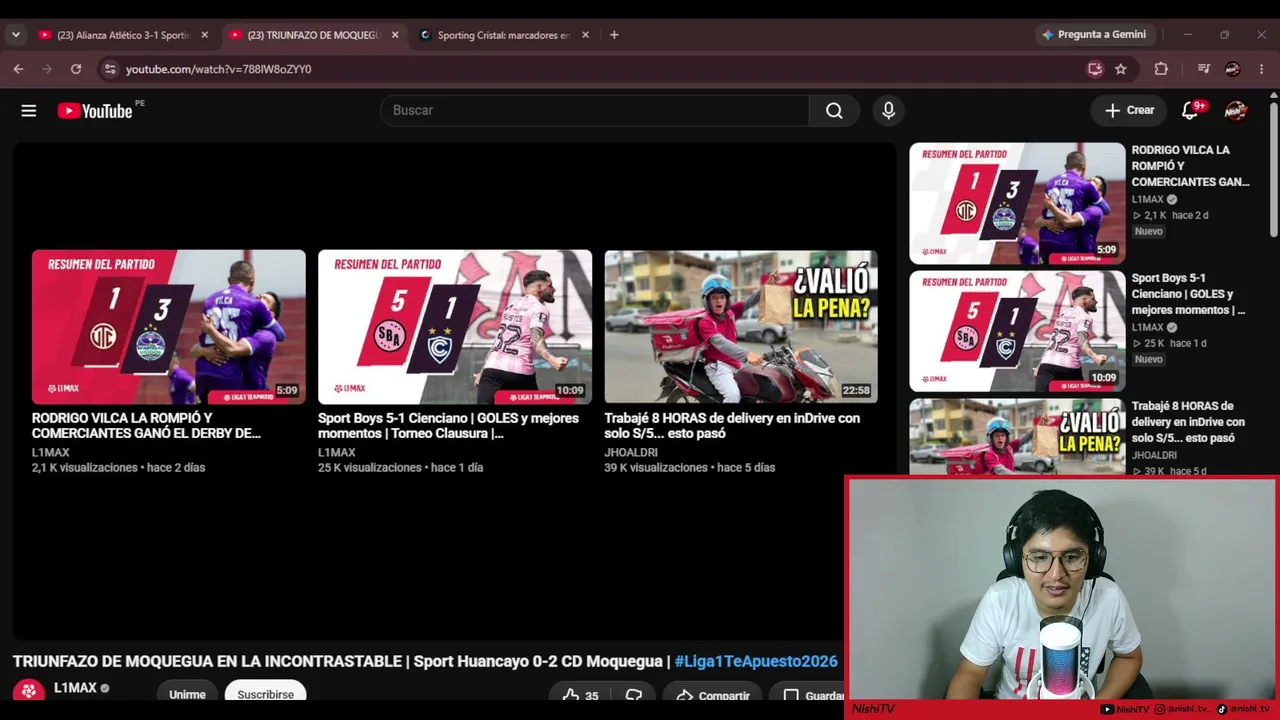Like the video with 35 likes
The width and height of the screenshot is (1280, 720).
[579, 696]
